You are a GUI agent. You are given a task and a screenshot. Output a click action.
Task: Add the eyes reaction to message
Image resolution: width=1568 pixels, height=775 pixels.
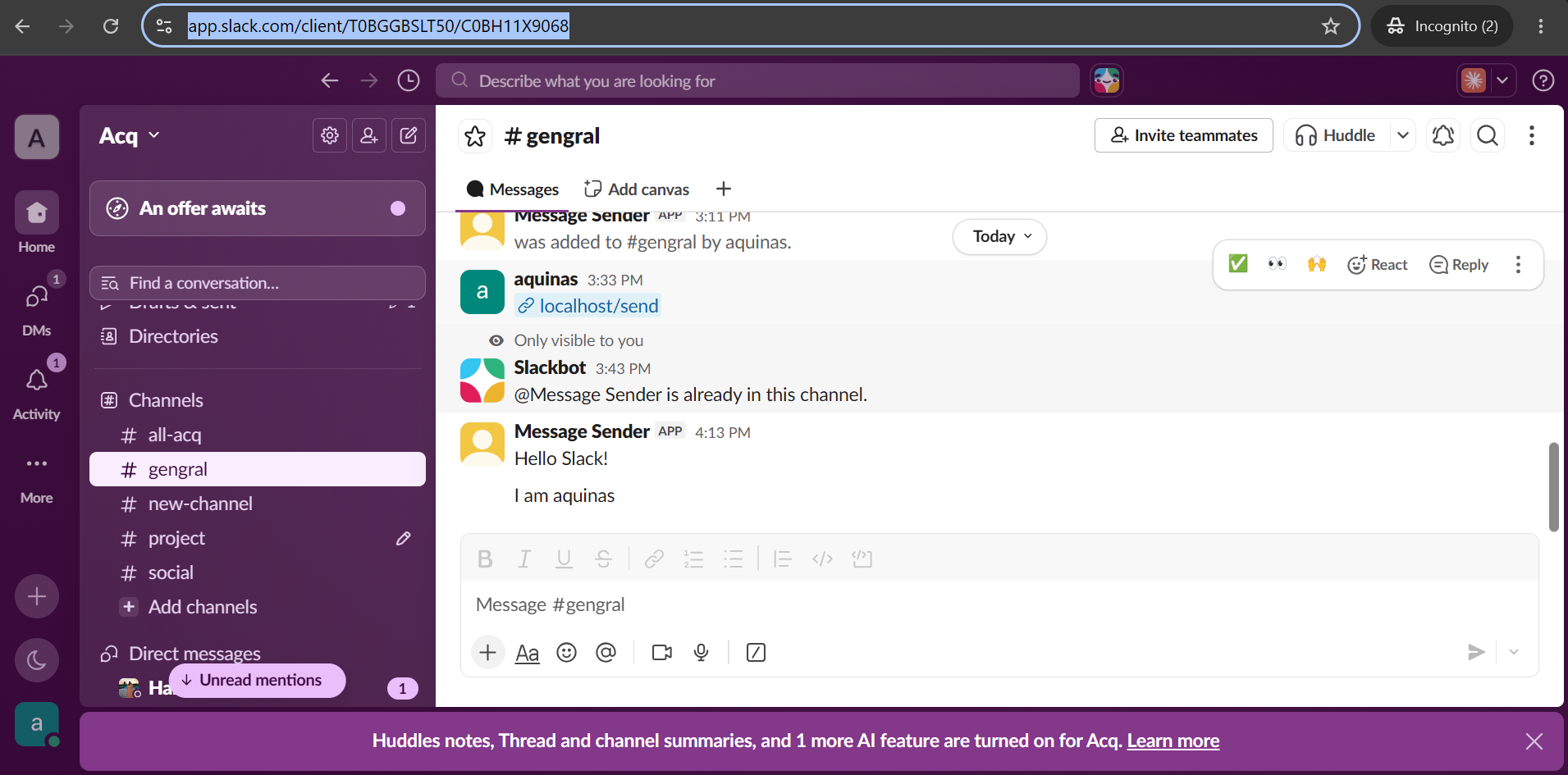coord(1278,264)
